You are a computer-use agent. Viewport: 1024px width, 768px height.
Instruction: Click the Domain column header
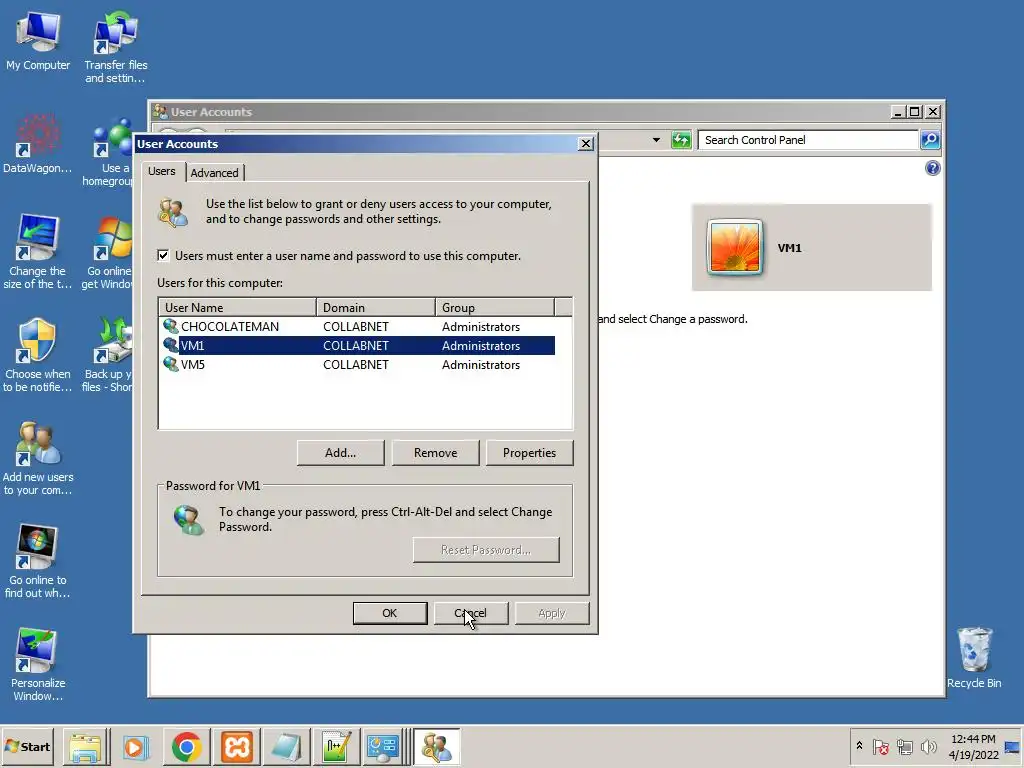(x=376, y=307)
